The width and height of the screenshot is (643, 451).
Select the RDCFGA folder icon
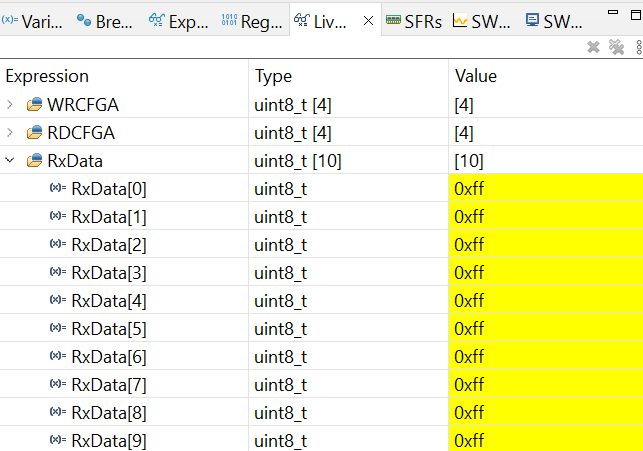[34, 132]
